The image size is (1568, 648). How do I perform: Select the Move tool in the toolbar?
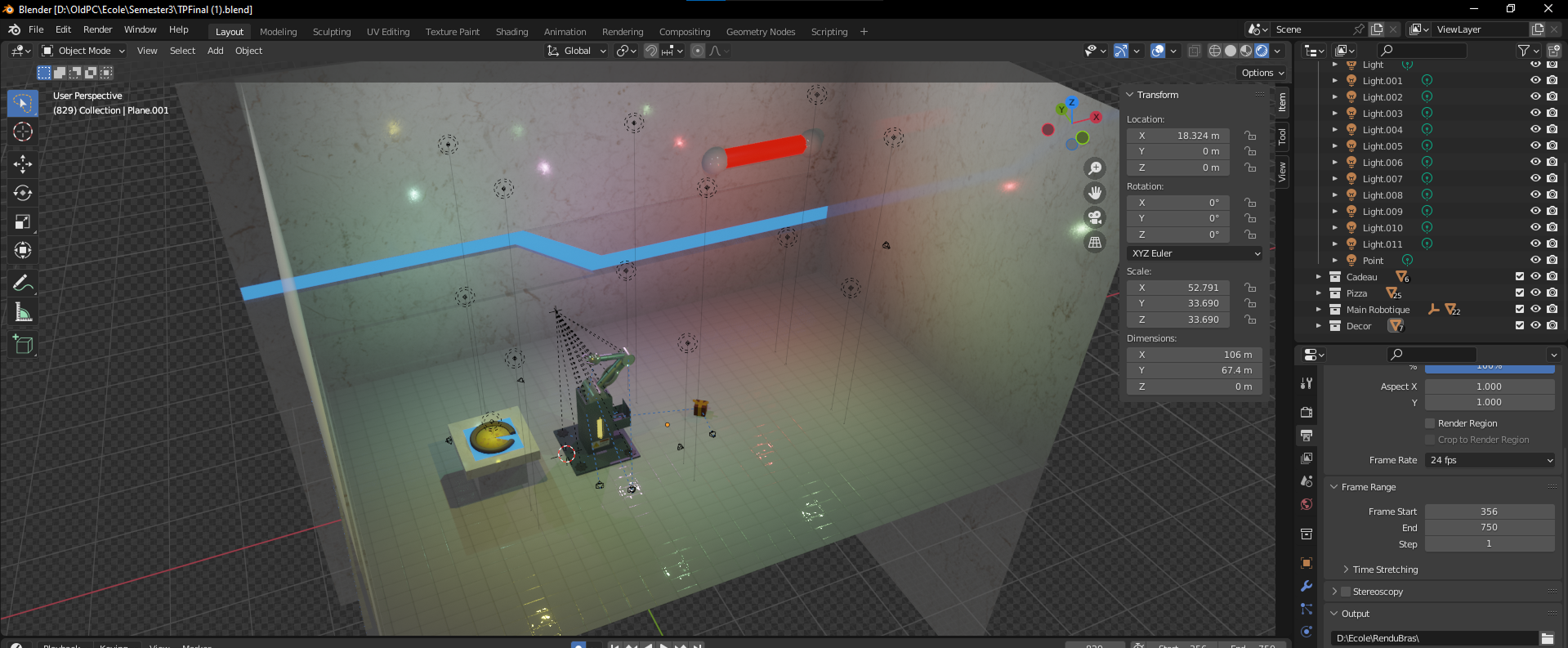tap(23, 164)
